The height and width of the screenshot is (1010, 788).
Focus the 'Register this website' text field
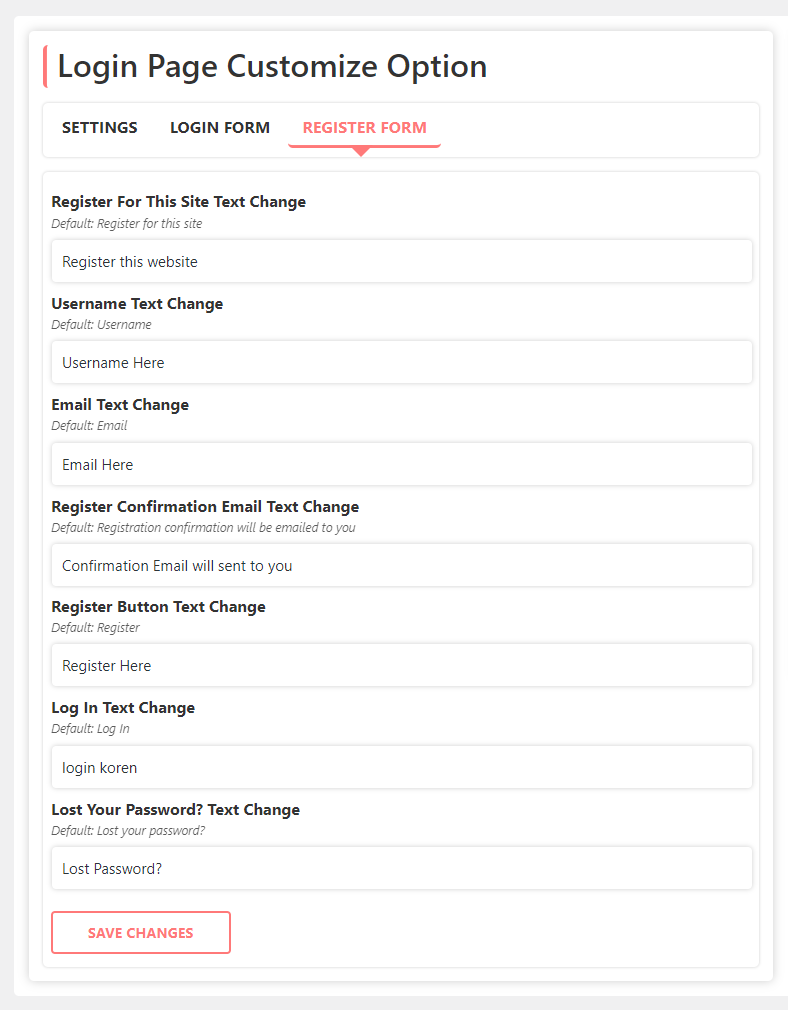401,262
